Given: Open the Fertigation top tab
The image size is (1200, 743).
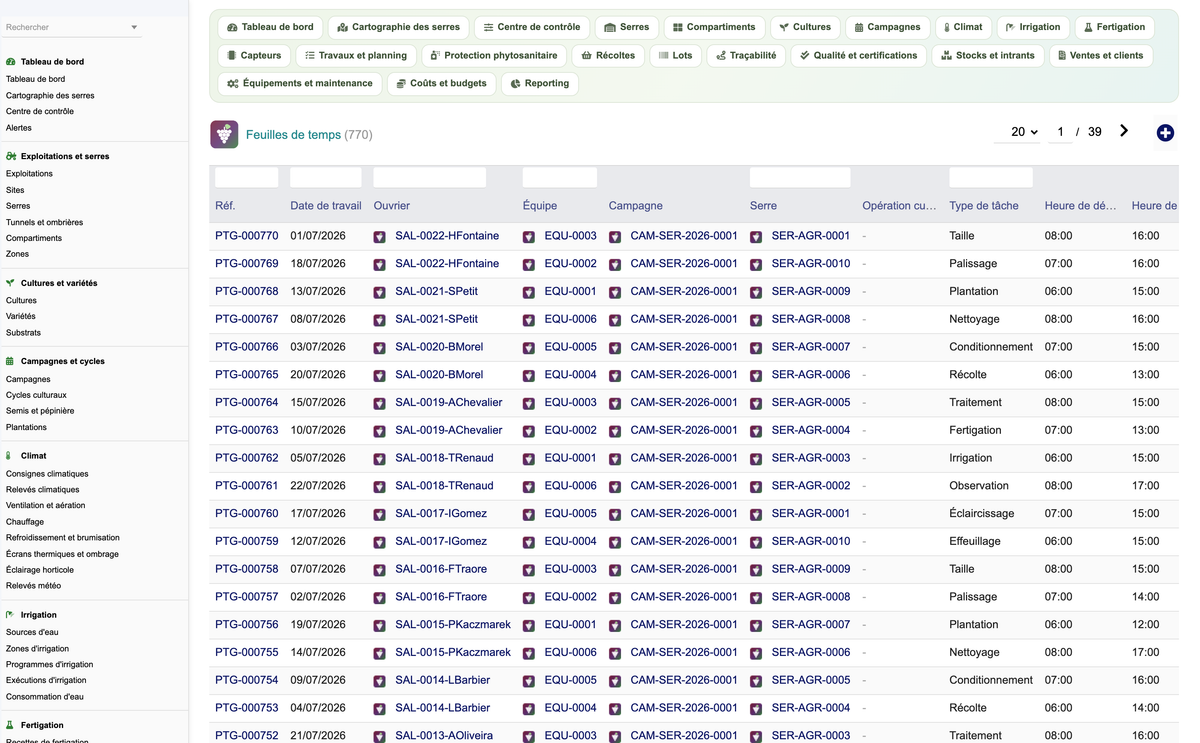Looking at the screenshot, I should click(x=1114, y=27).
